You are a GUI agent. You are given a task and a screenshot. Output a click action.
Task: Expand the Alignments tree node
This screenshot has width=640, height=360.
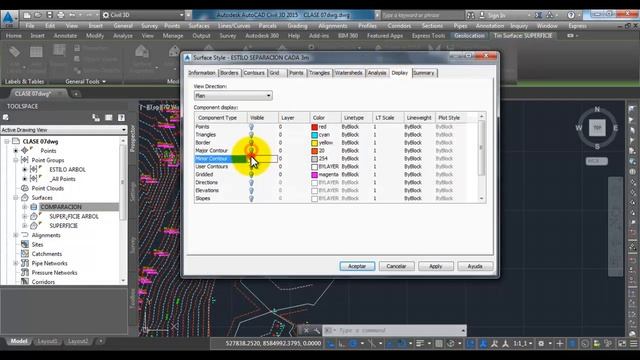[x=16, y=235]
